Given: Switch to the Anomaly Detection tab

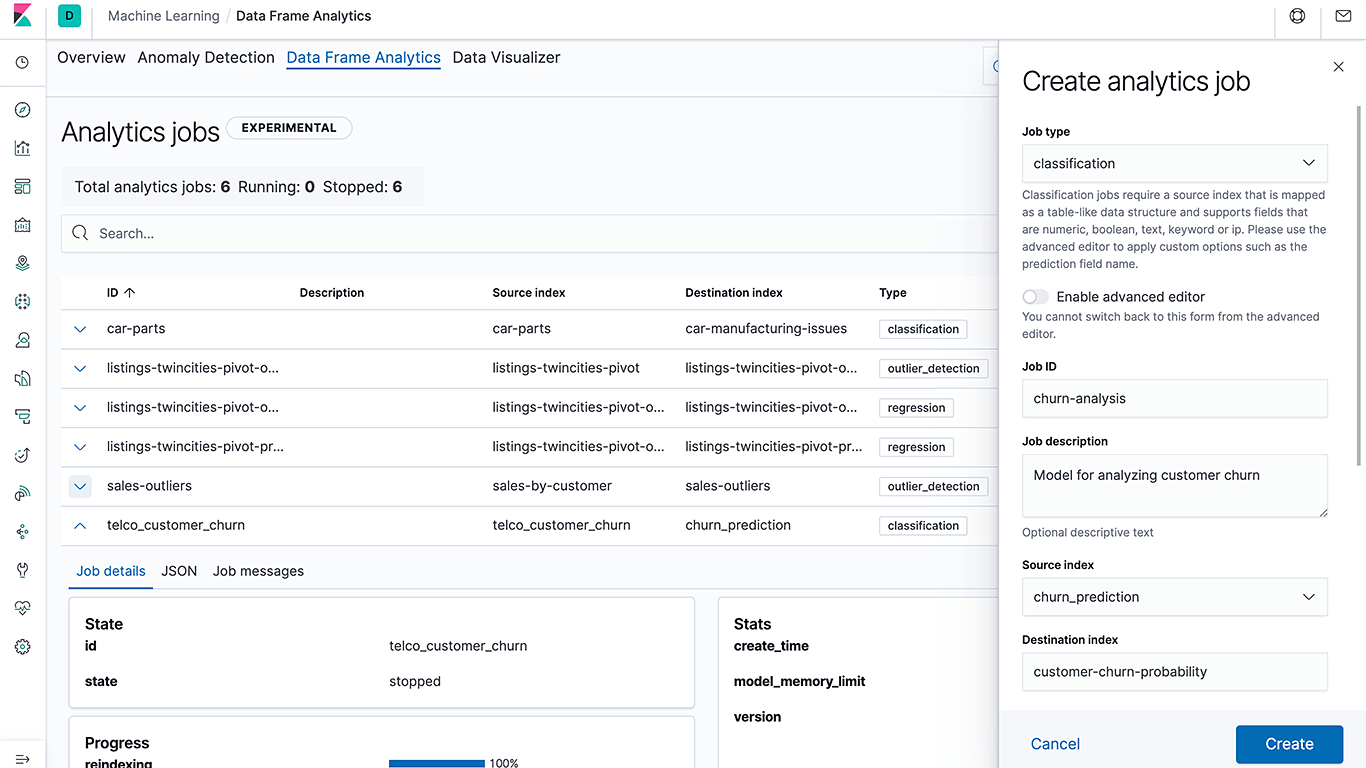Looking at the screenshot, I should tap(206, 57).
